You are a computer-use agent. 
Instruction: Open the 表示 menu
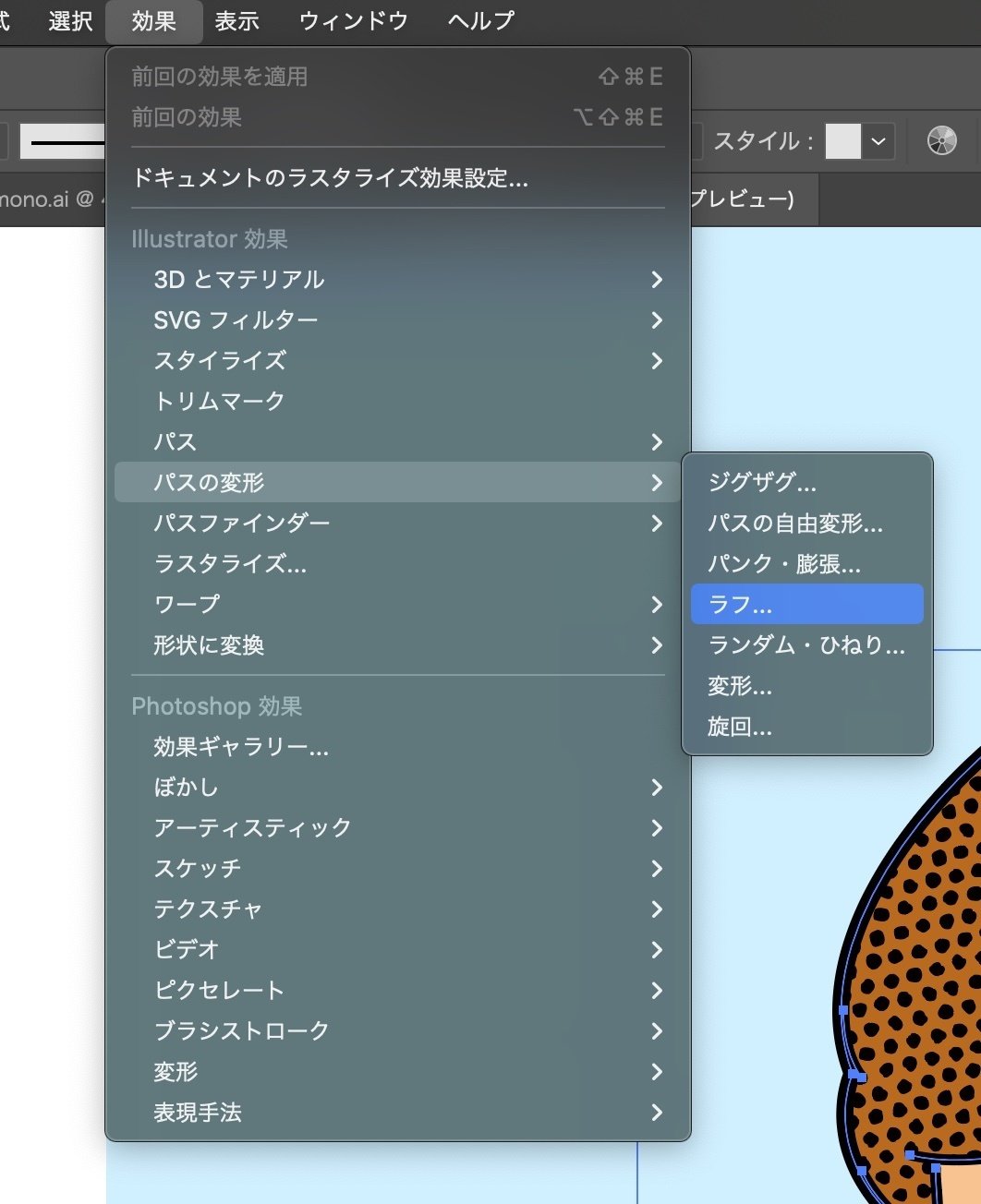point(236,20)
